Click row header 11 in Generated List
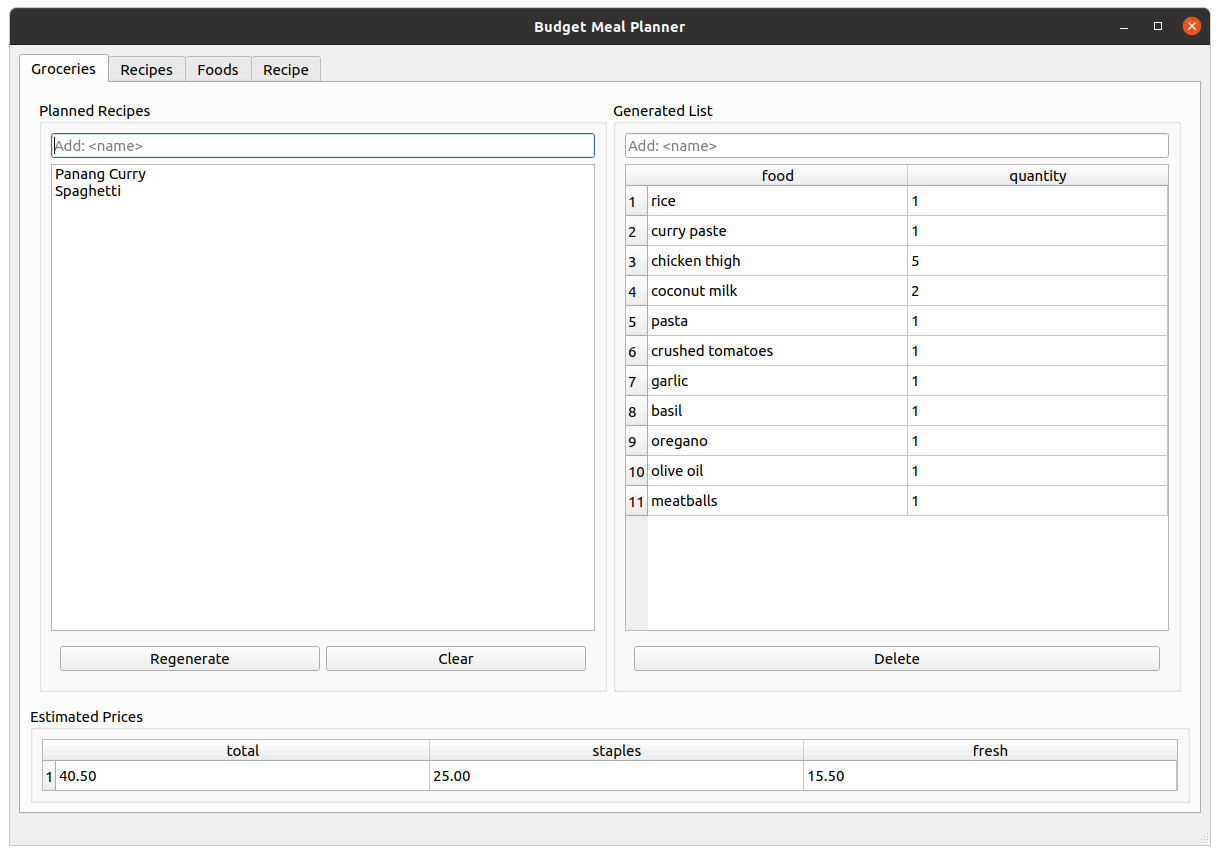Image resolution: width=1220 pixels, height=855 pixels. tap(636, 501)
